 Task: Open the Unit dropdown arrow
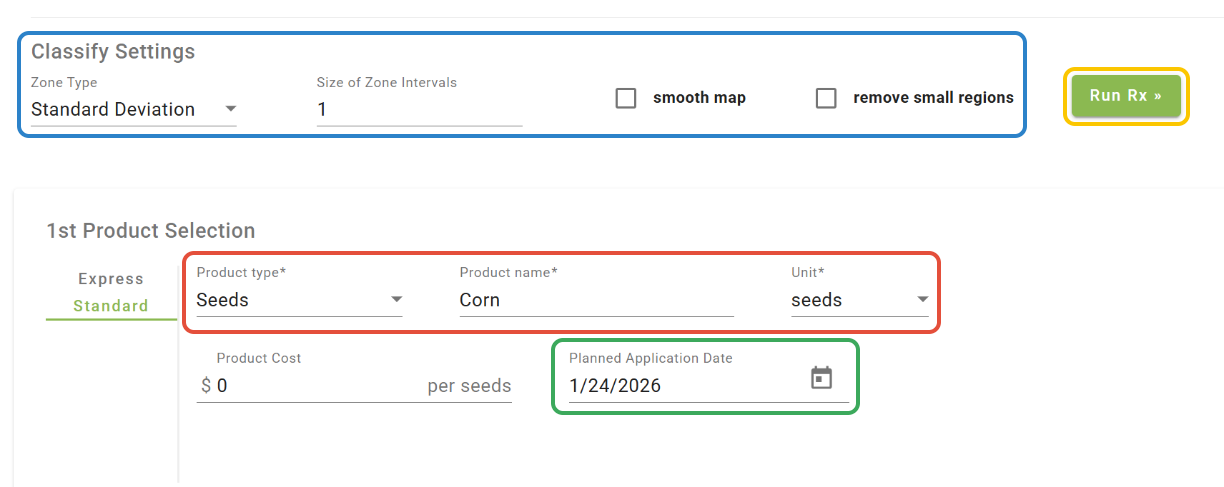(x=922, y=300)
